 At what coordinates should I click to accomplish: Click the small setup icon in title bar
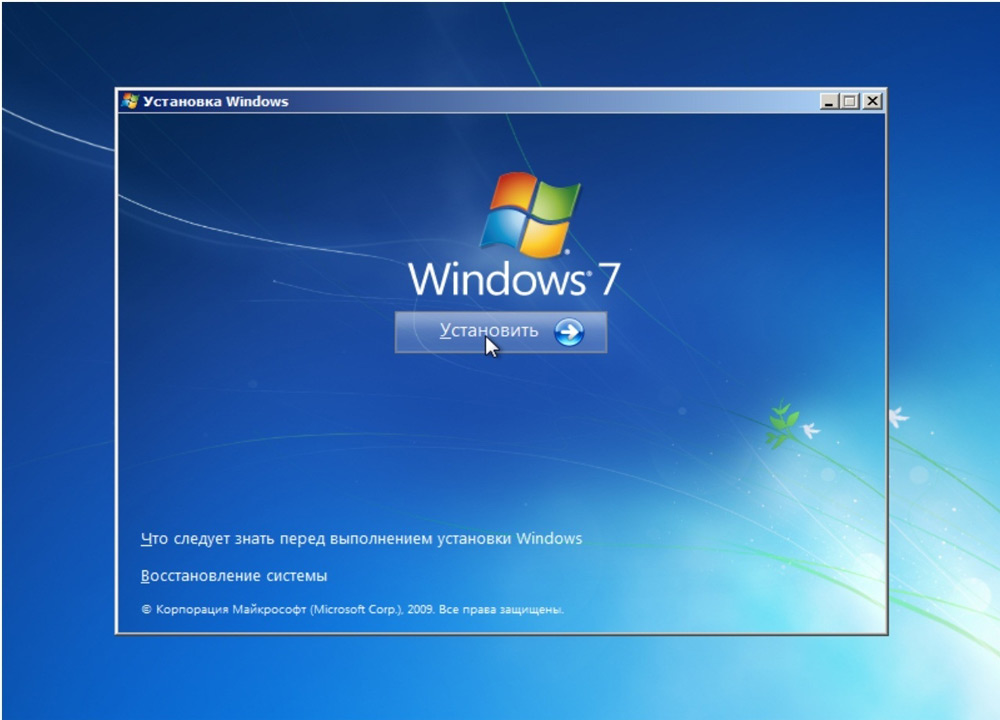(x=130, y=101)
